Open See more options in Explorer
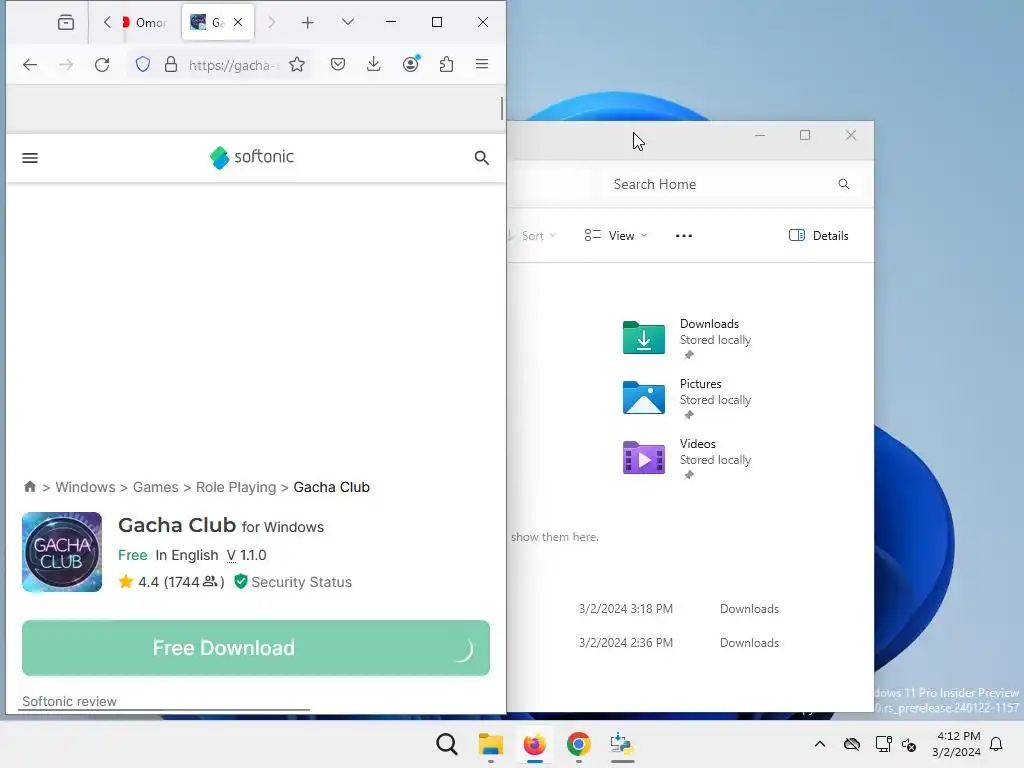 (x=684, y=236)
